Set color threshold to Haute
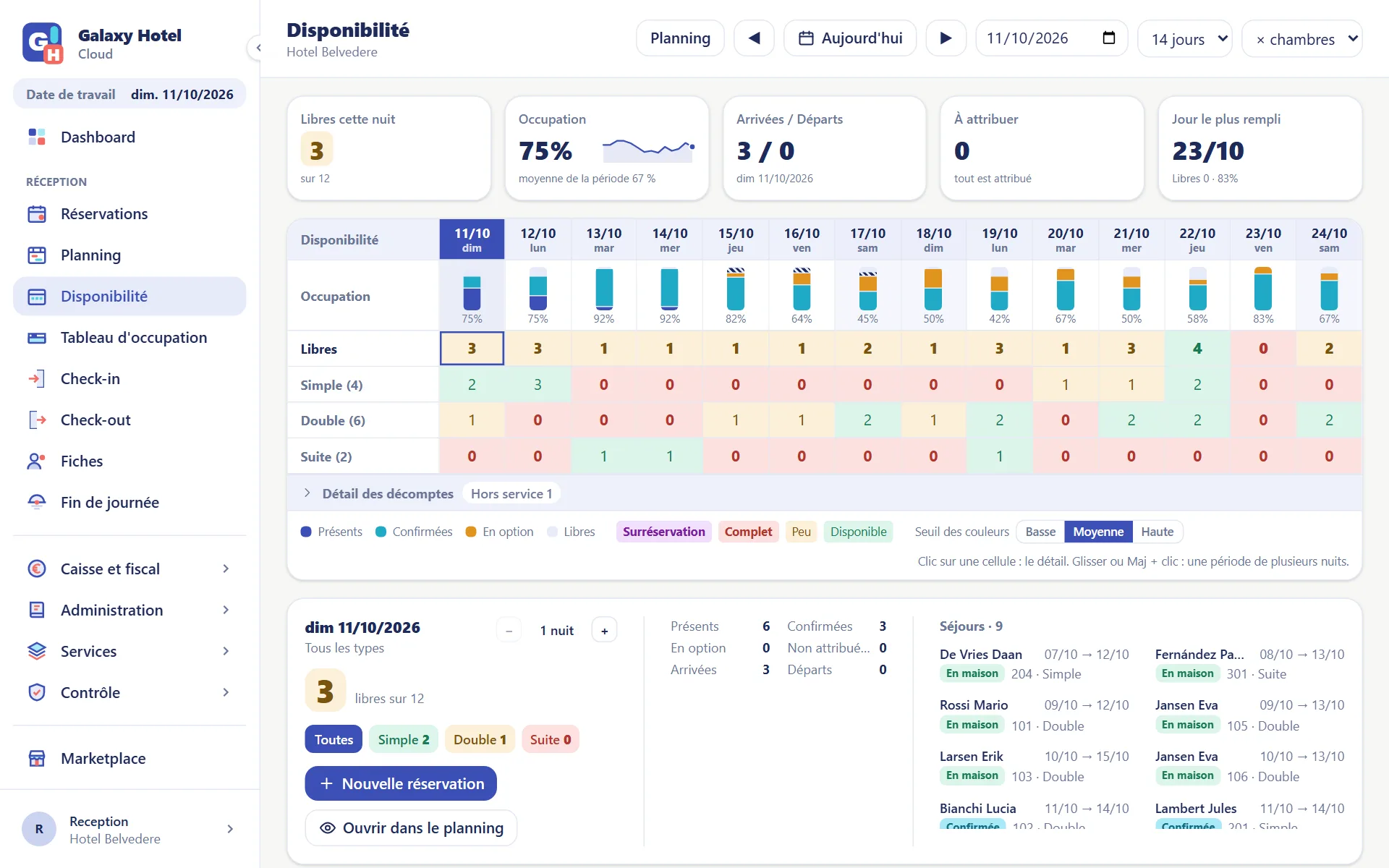The width and height of the screenshot is (1389, 868). coord(1157,532)
